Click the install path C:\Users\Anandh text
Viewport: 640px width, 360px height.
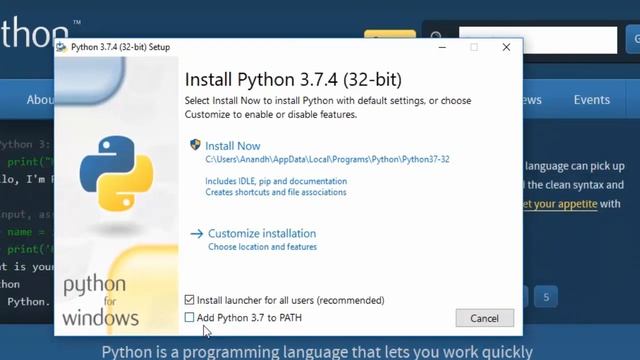(x=327, y=159)
